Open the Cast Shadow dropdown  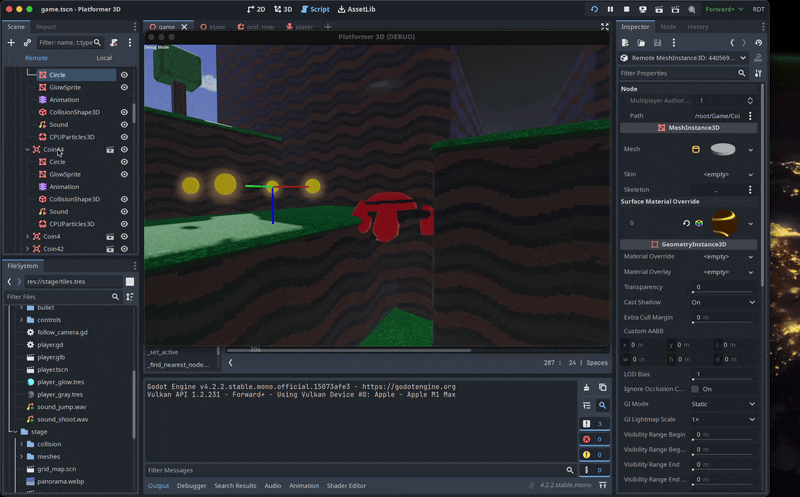coord(720,302)
